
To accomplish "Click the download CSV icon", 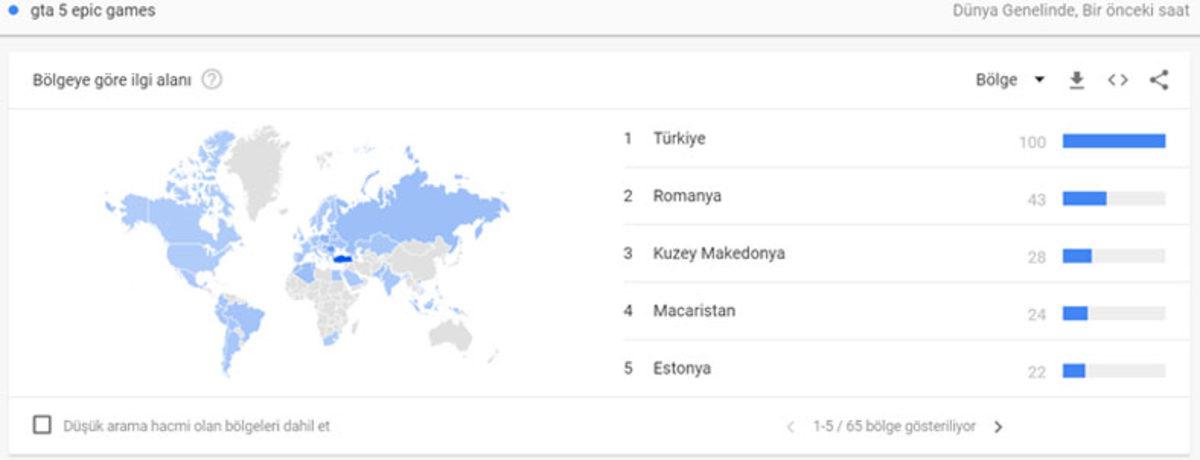I will coord(1077,81).
